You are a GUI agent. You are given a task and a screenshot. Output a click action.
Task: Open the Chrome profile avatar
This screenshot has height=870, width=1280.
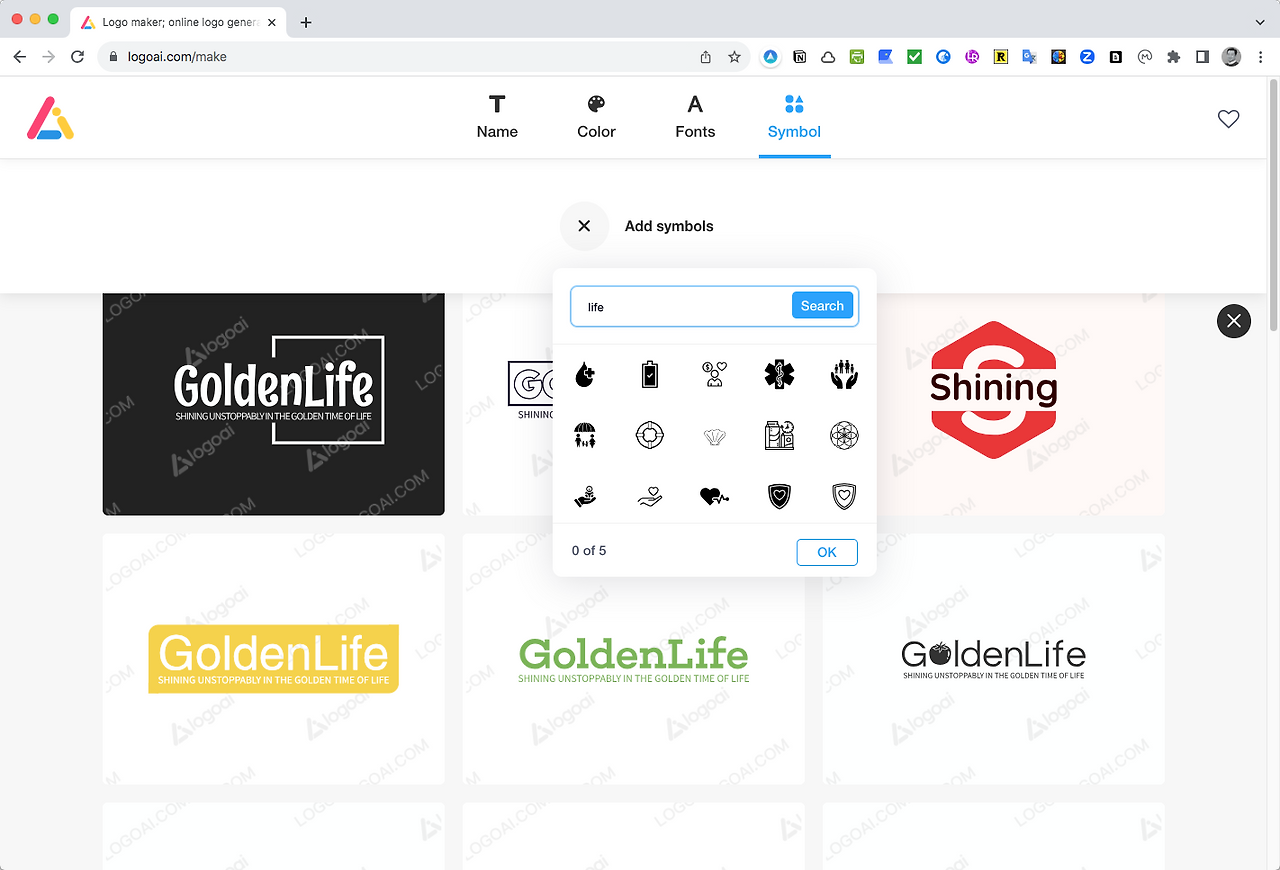pos(1231,57)
